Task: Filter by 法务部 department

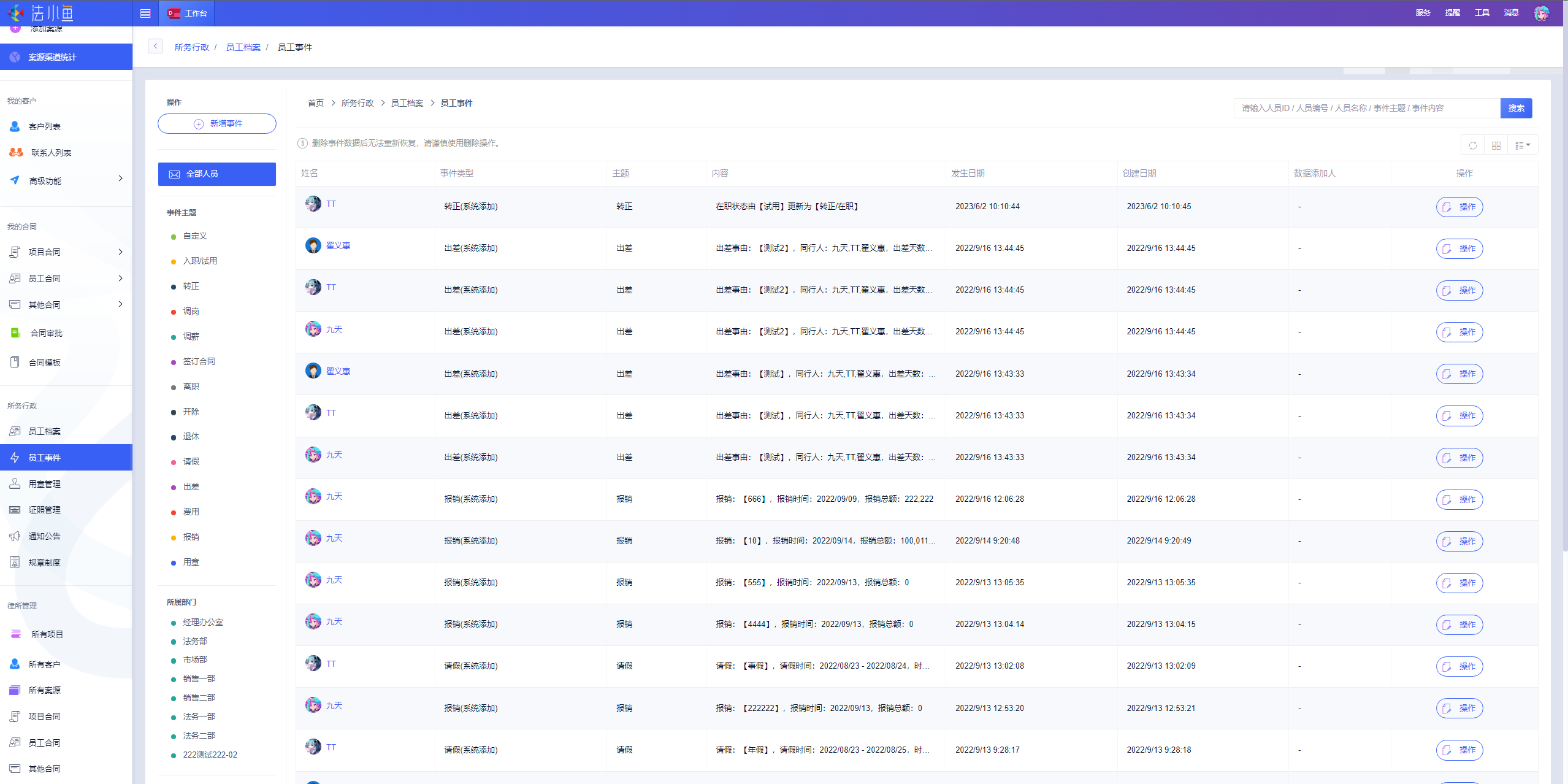Action: pos(195,641)
